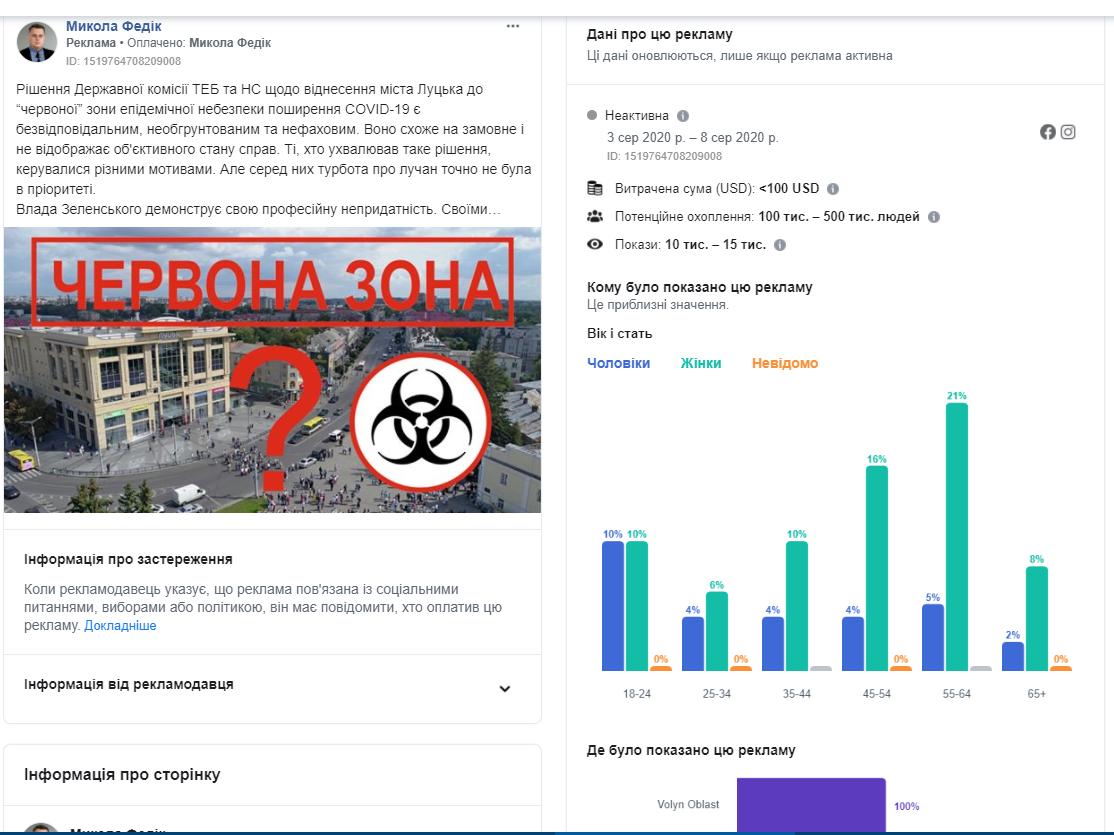The height and width of the screenshot is (835, 1114).
Task: Click the purple Volyn Oblast bar
Action: coord(811,805)
